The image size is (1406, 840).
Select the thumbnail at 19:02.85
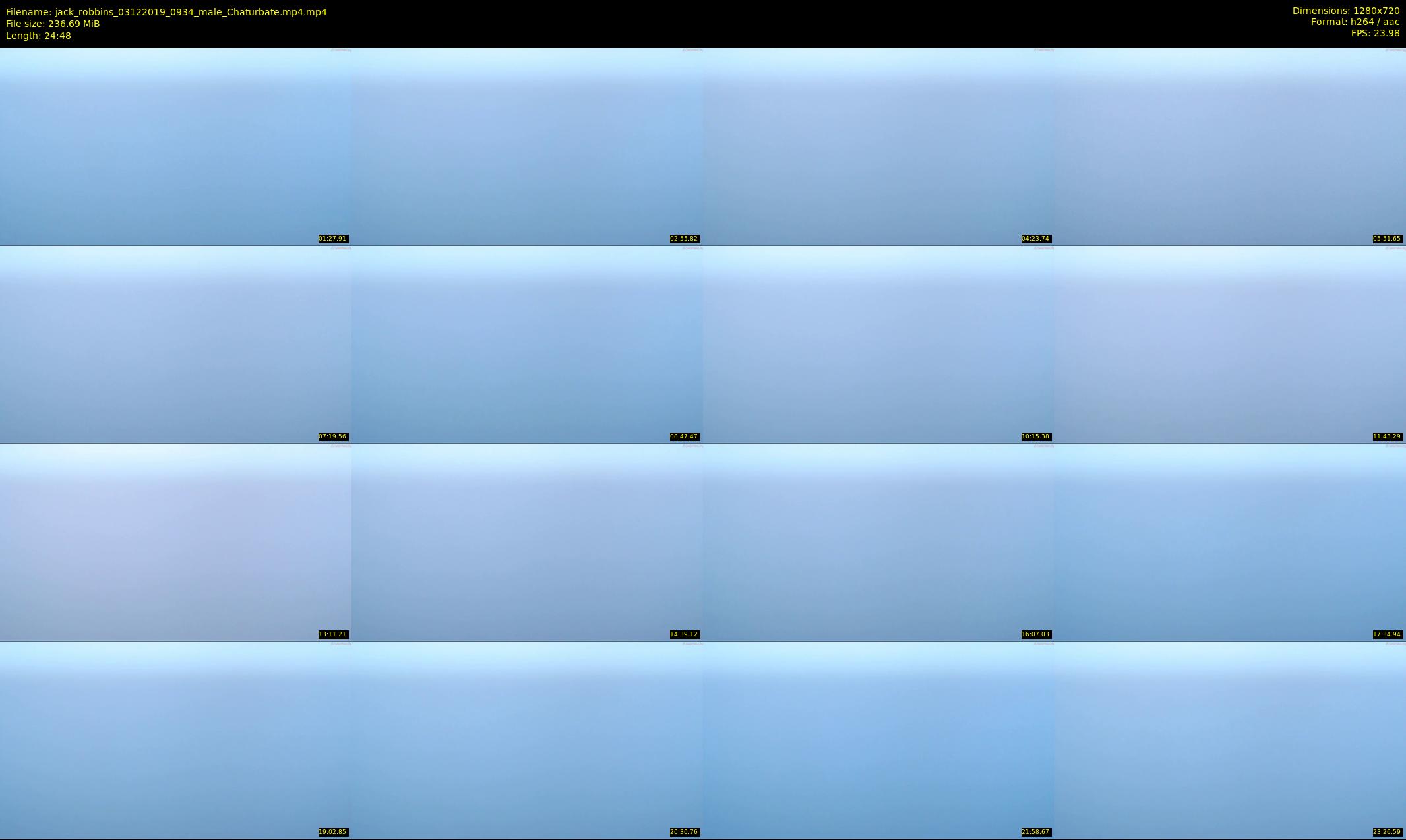point(175,740)
